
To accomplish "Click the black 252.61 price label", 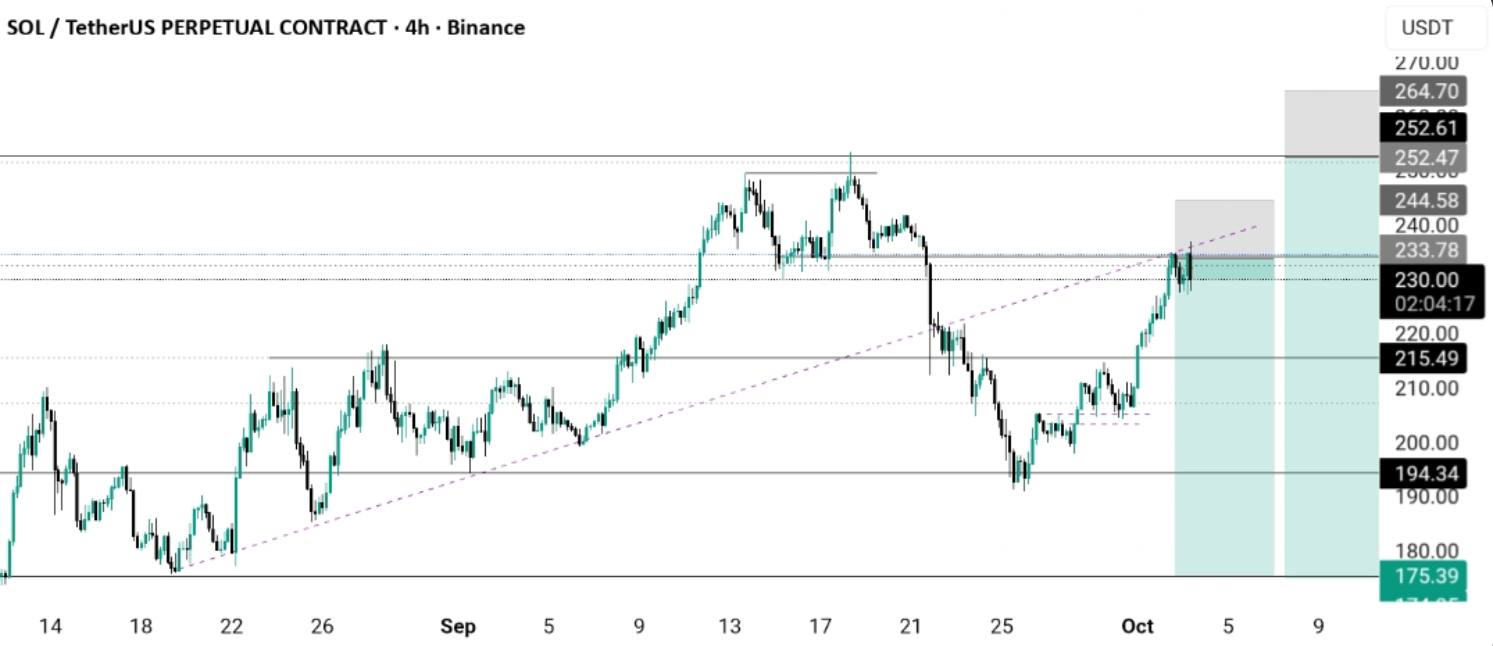I will coord(1423,128).
